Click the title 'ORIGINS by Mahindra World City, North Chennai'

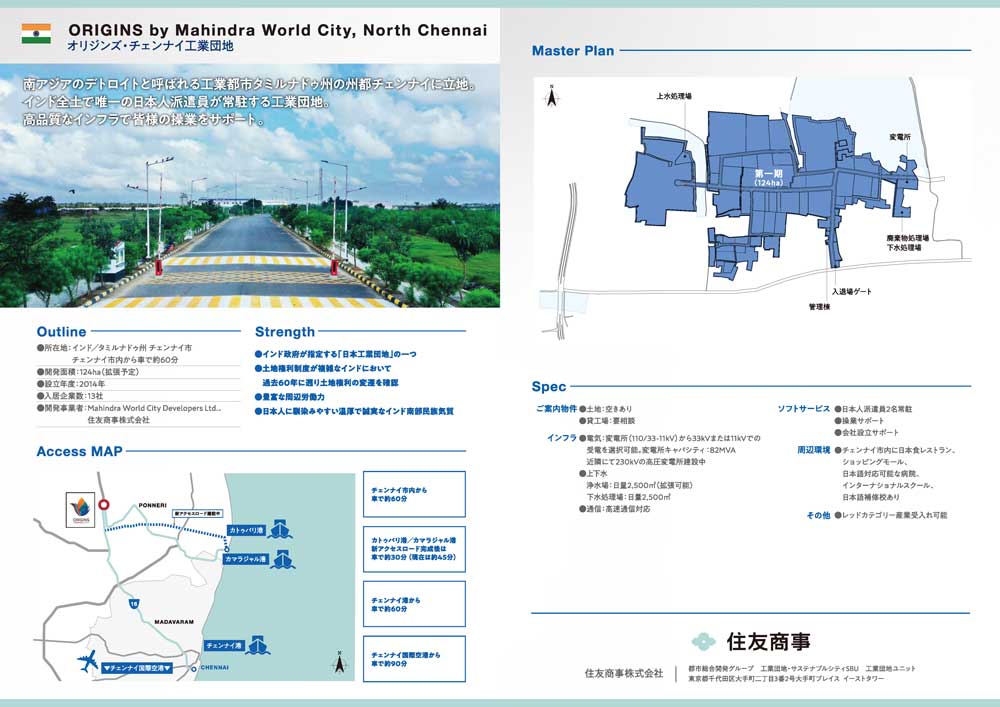coord(277,30)
